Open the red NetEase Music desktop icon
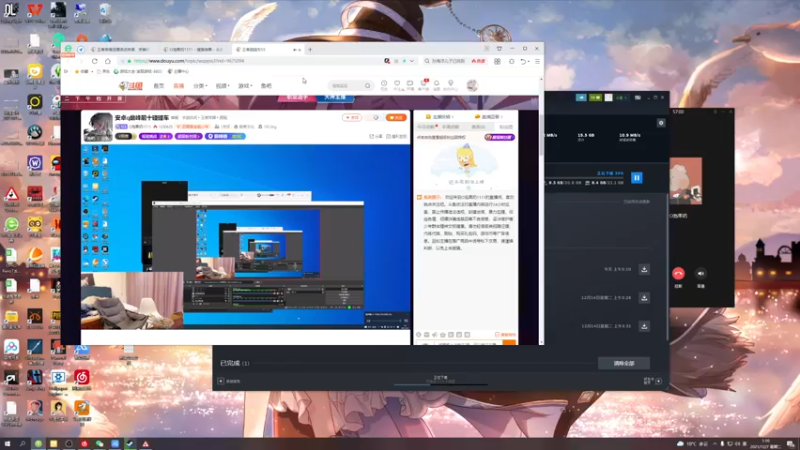The height and width of the screenshot is (450, 800). (82, 380)
